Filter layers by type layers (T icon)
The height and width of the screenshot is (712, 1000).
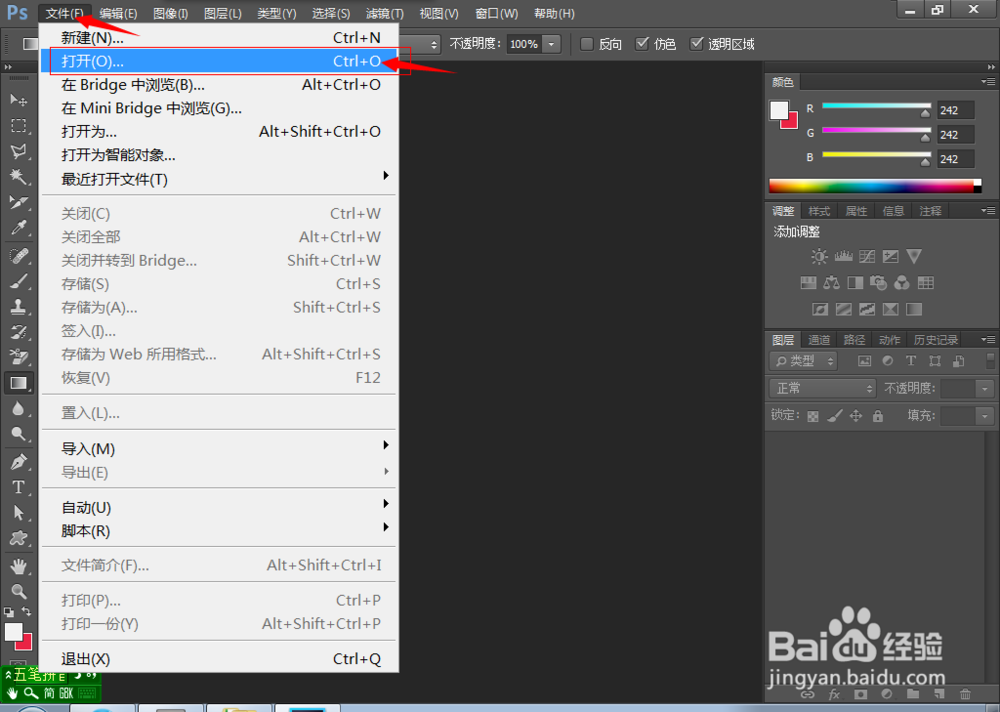pos(911,361)
